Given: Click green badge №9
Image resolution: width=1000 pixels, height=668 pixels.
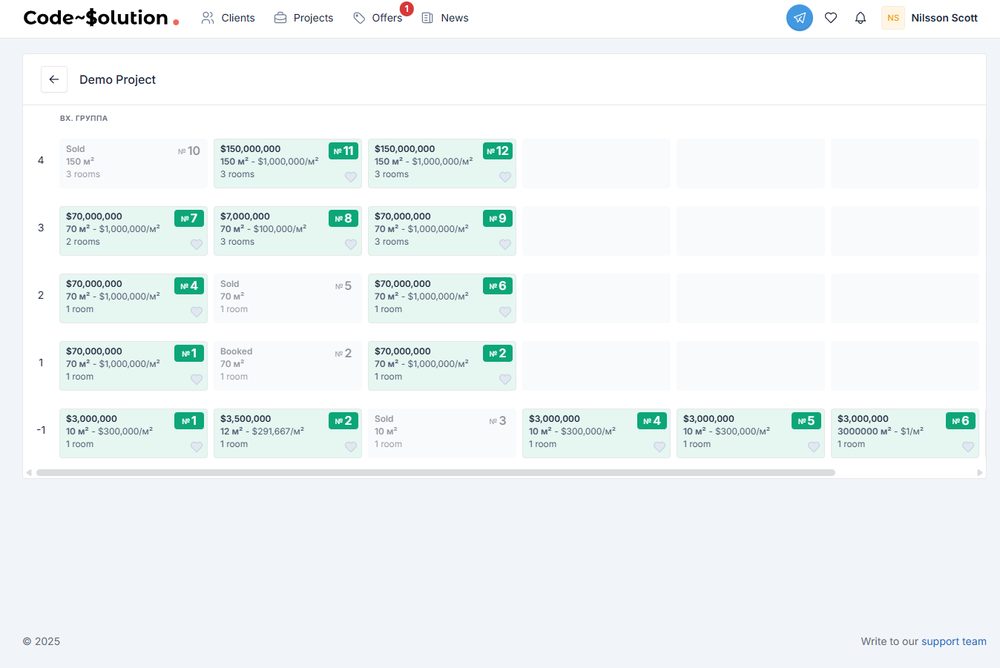Looking at the screenshot, I should coord(498,219).
